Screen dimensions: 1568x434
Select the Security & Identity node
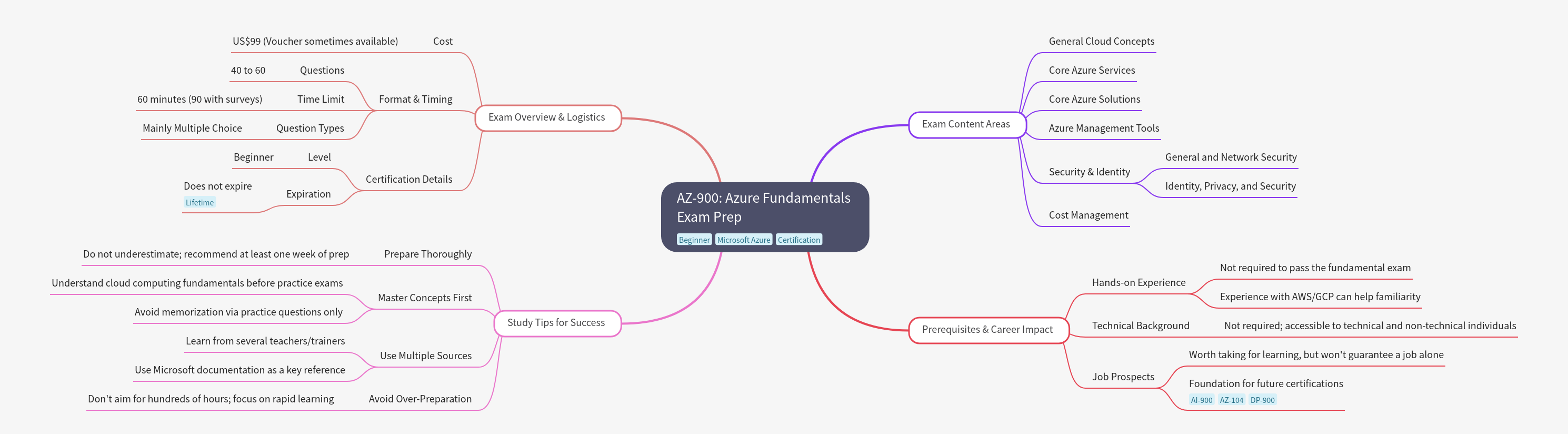point(1090,172)
